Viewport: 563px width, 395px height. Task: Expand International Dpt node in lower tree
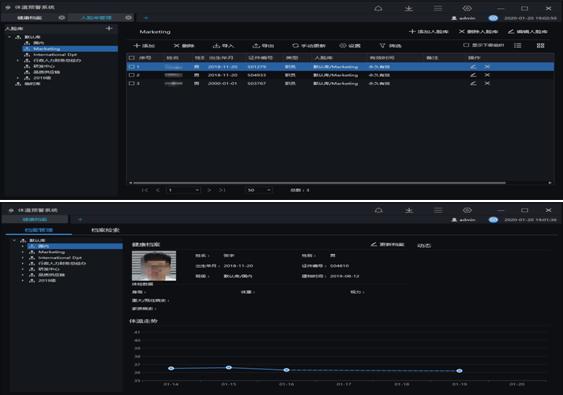click(x=23, y=258)
